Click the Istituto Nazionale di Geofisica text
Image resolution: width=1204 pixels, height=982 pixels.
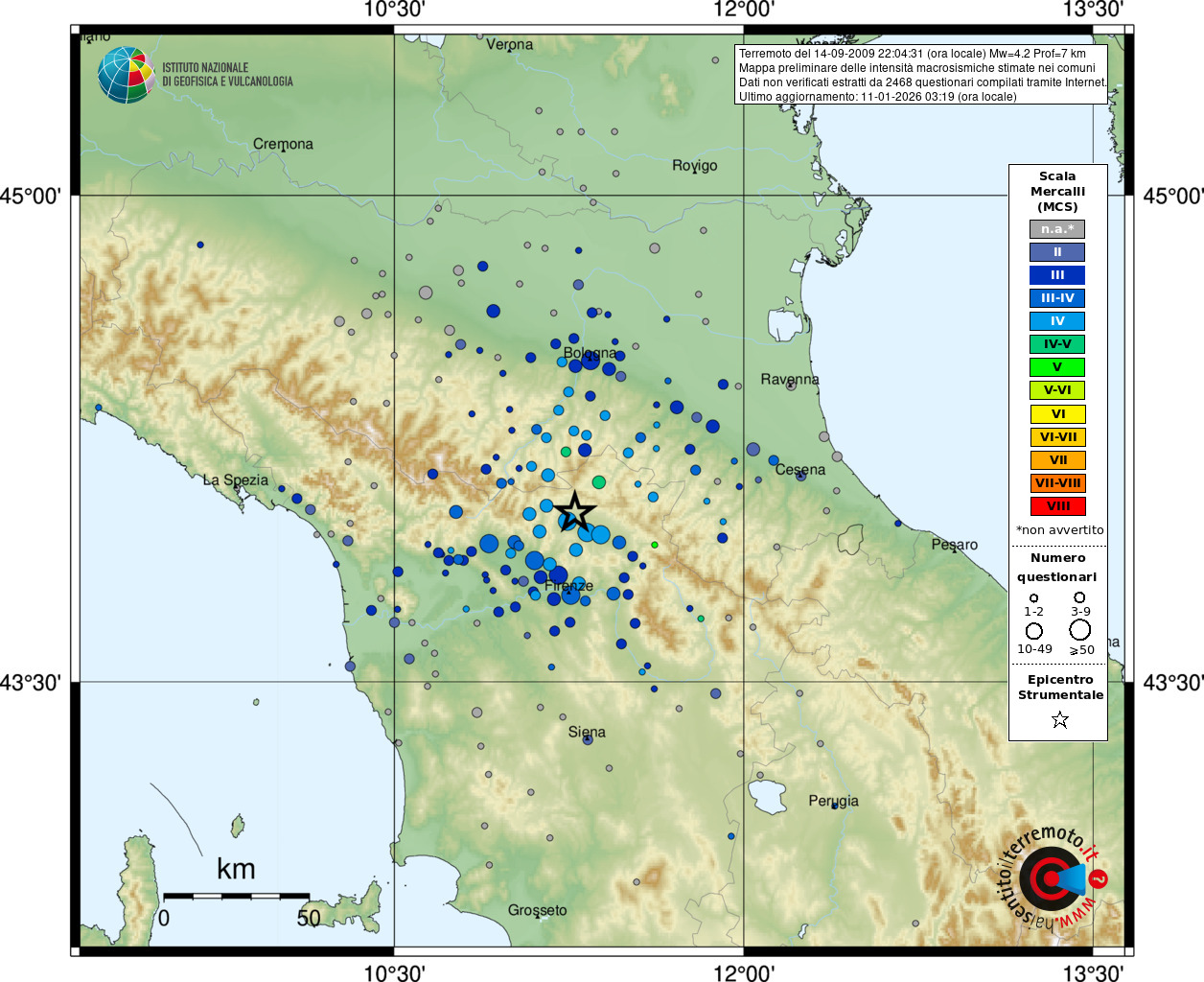(227, 75)
